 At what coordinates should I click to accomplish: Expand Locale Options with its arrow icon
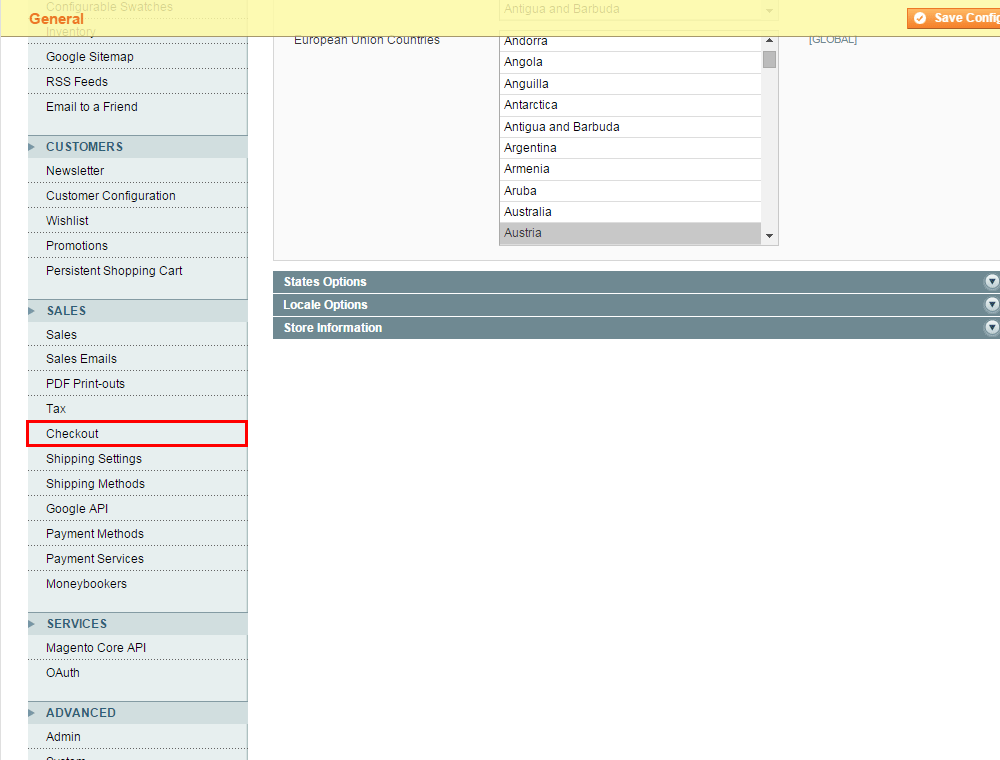(992, 304)
